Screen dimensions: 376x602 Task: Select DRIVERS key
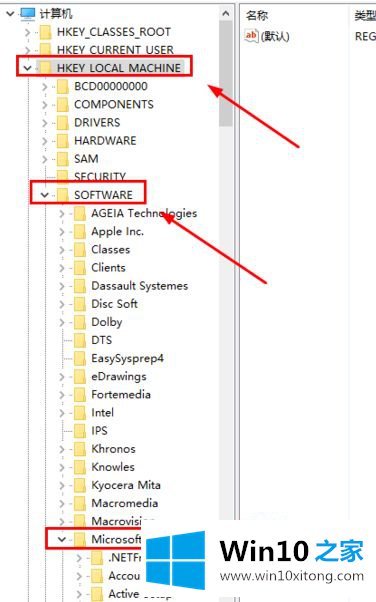click(x=97, y=122)
